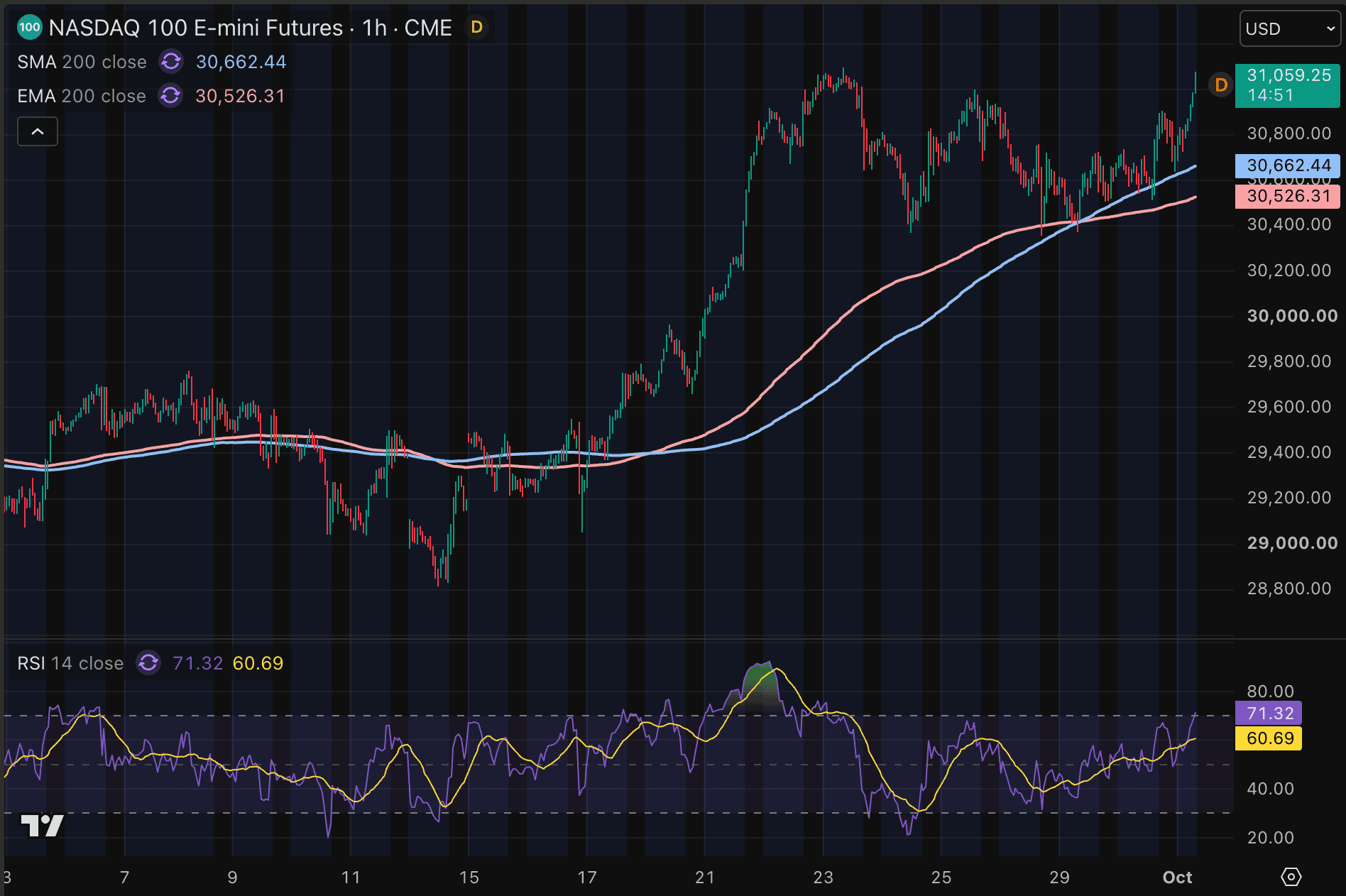
Task: Click the 30,000.00 price axis label
Action: pos(1292,316)
